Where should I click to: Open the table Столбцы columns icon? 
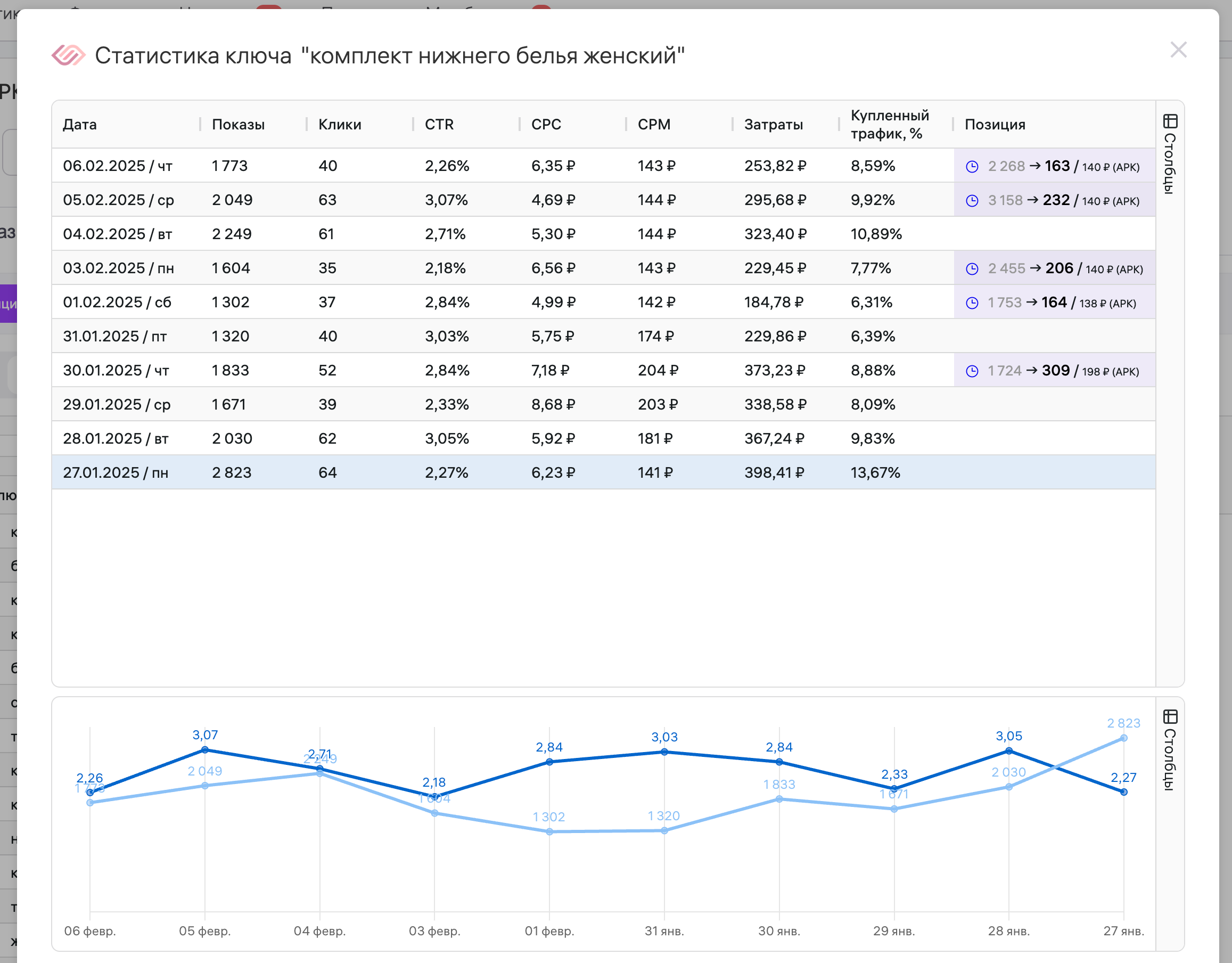[x=1170, y=121]
